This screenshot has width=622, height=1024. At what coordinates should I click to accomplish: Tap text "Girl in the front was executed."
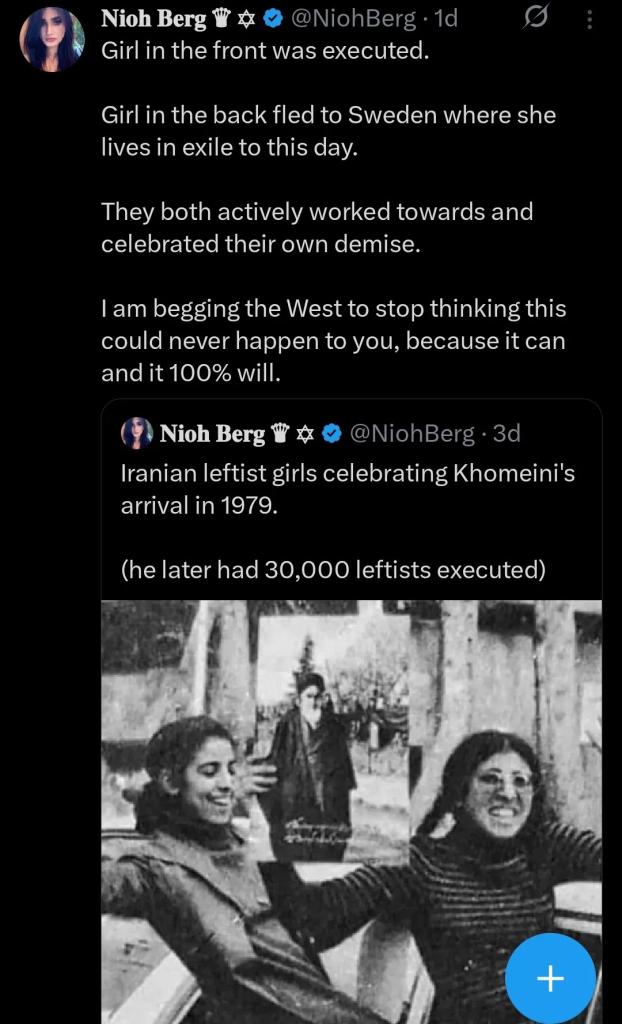tap(265, 52)
